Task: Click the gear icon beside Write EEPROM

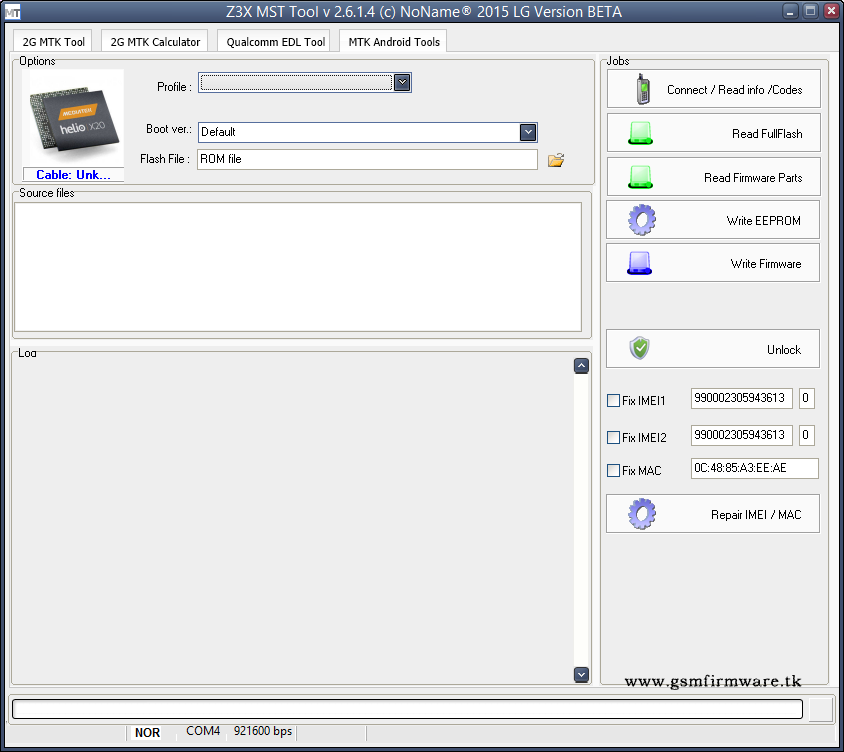Action: 642,220
